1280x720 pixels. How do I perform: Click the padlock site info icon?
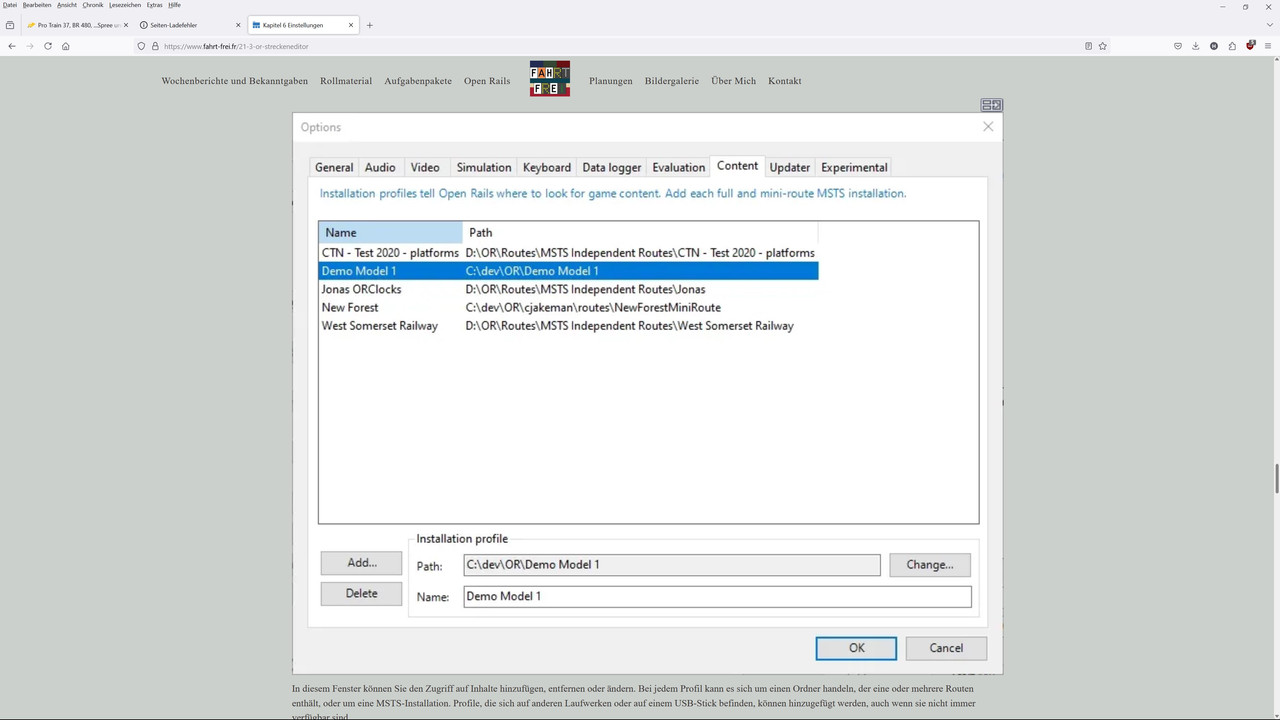(x=155, y=46)
